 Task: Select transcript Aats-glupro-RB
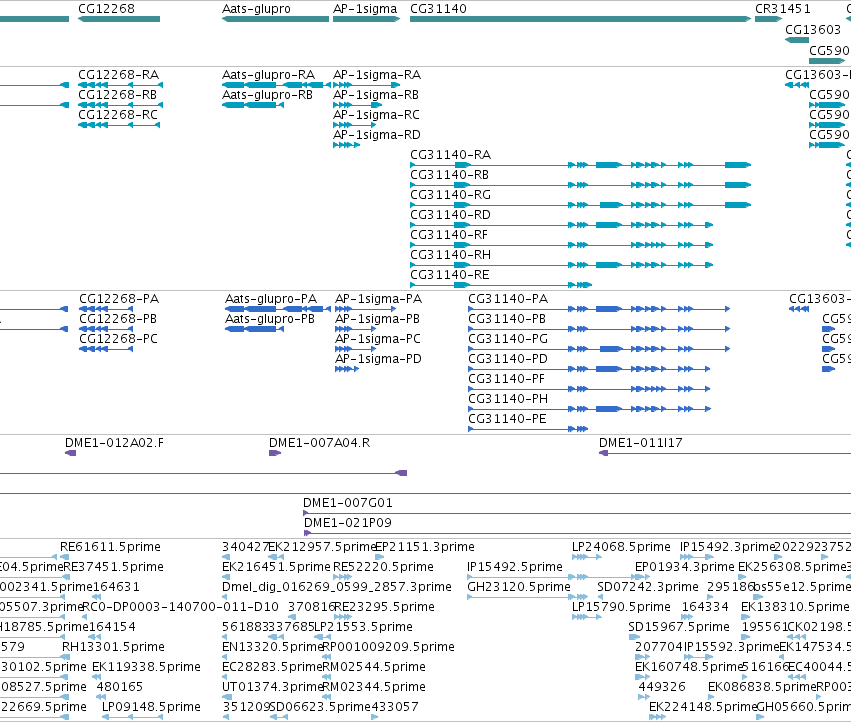pos(267,94)
